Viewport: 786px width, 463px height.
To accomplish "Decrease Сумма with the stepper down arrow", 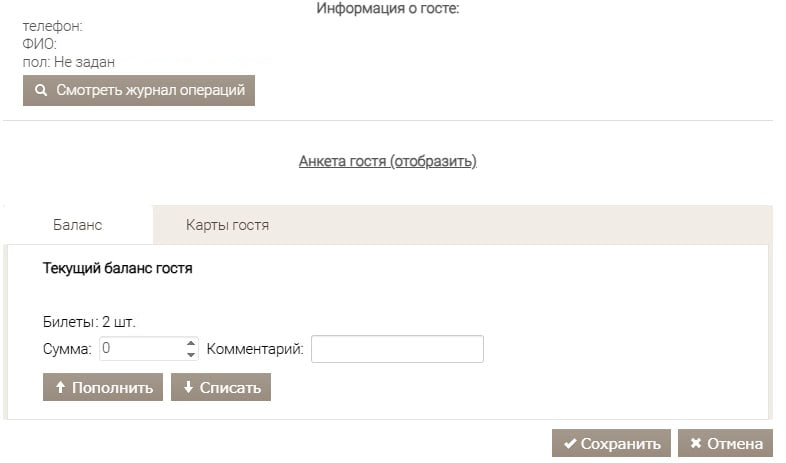I will tap(191, 354).
